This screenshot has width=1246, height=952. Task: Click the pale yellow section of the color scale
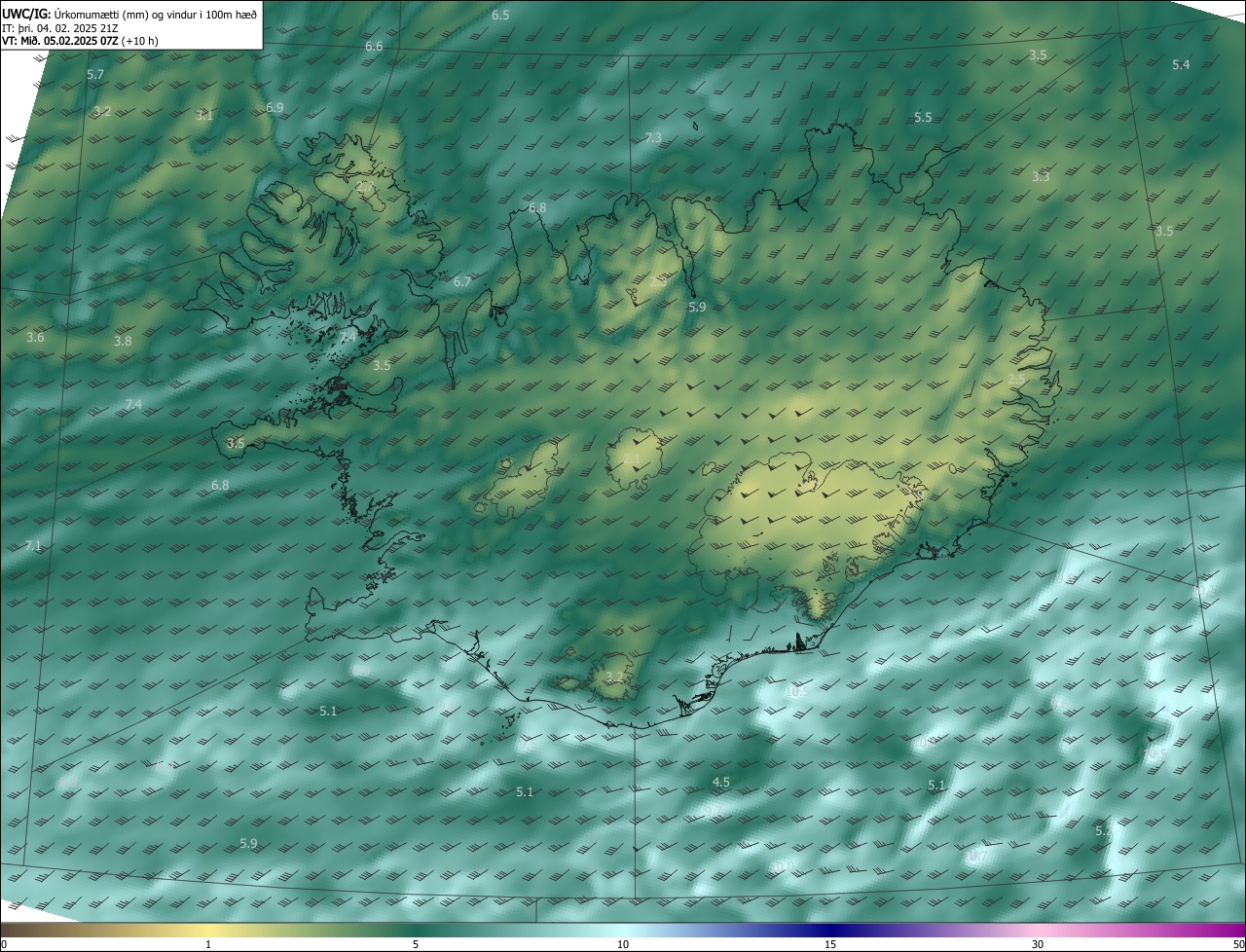[209, 930]
